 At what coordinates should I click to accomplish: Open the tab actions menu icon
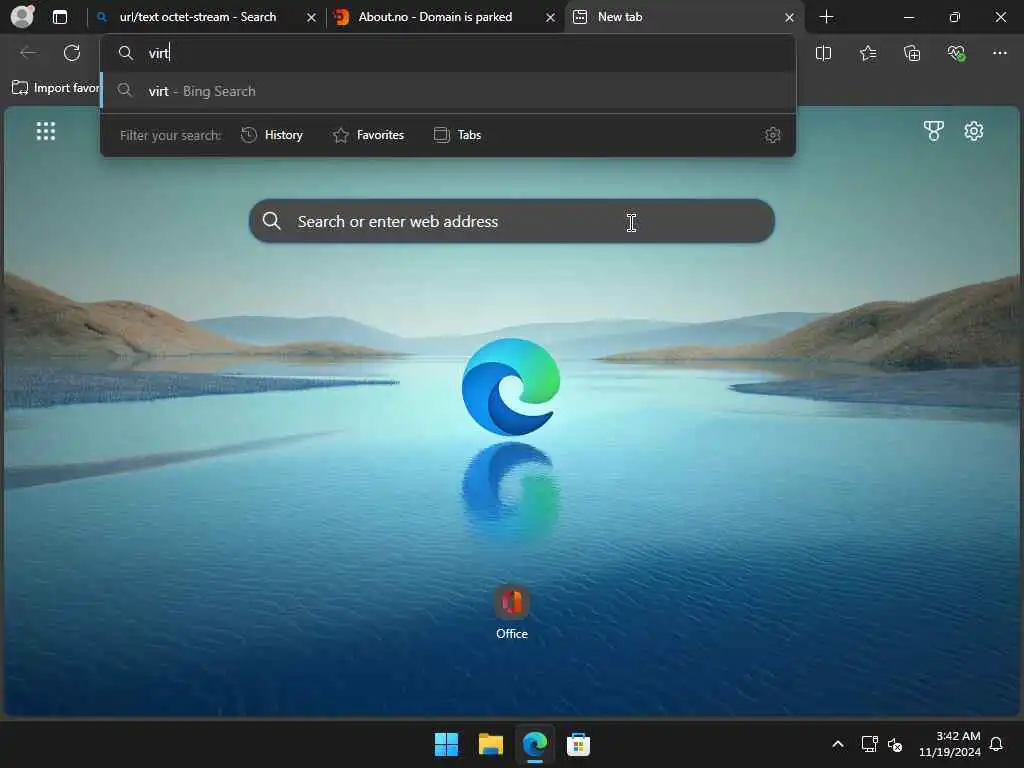click(59, 17)
